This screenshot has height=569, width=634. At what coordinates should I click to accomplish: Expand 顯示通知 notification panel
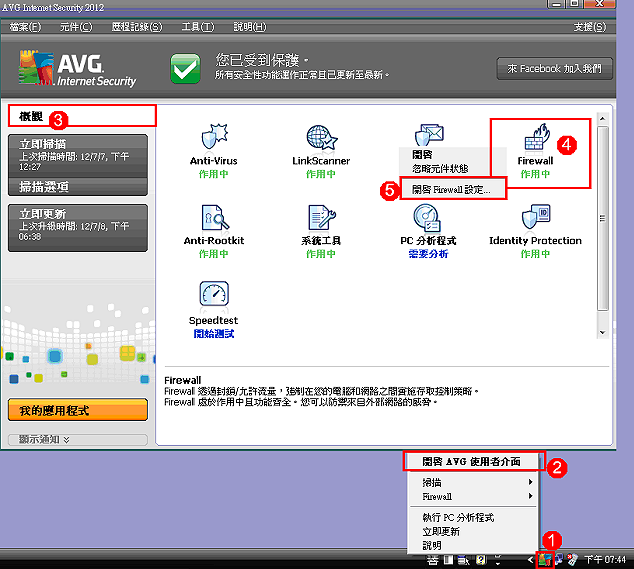click(78, 440)
